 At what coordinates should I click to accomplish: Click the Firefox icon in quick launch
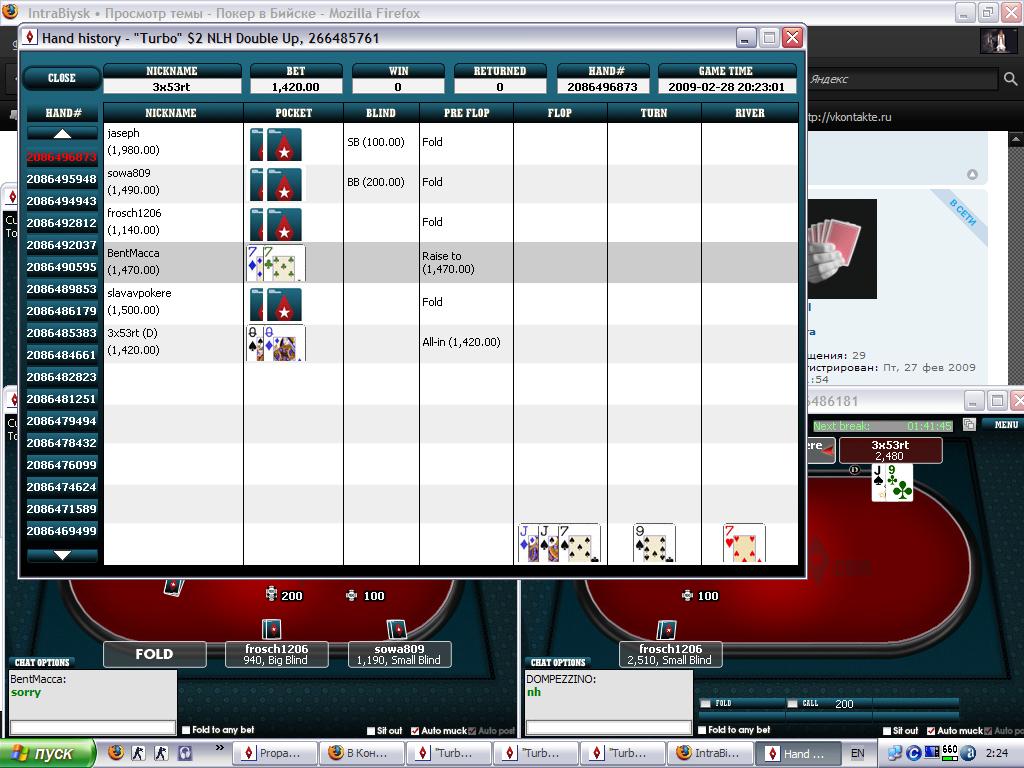coord(116,753)
